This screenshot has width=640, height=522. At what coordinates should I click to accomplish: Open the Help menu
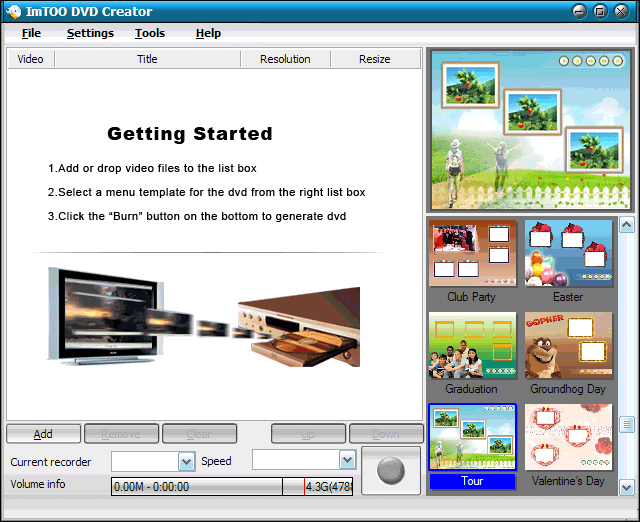(208, 33)
